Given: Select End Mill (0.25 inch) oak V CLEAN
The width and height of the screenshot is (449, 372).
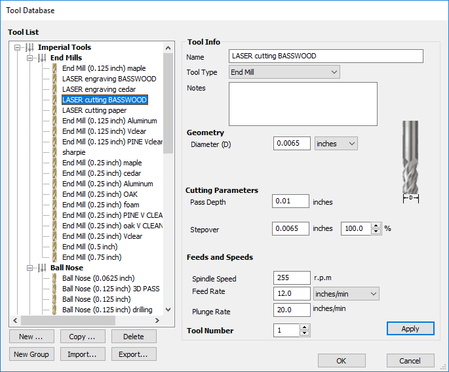Looking at the screenshot, I should point(112,226).
